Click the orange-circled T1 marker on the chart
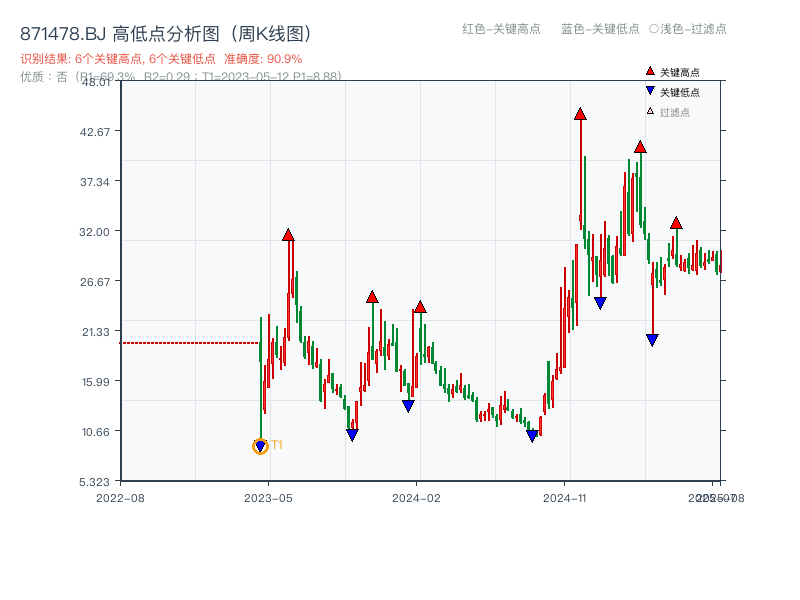Screen dimensions: 800x600 tap(259, 446)
